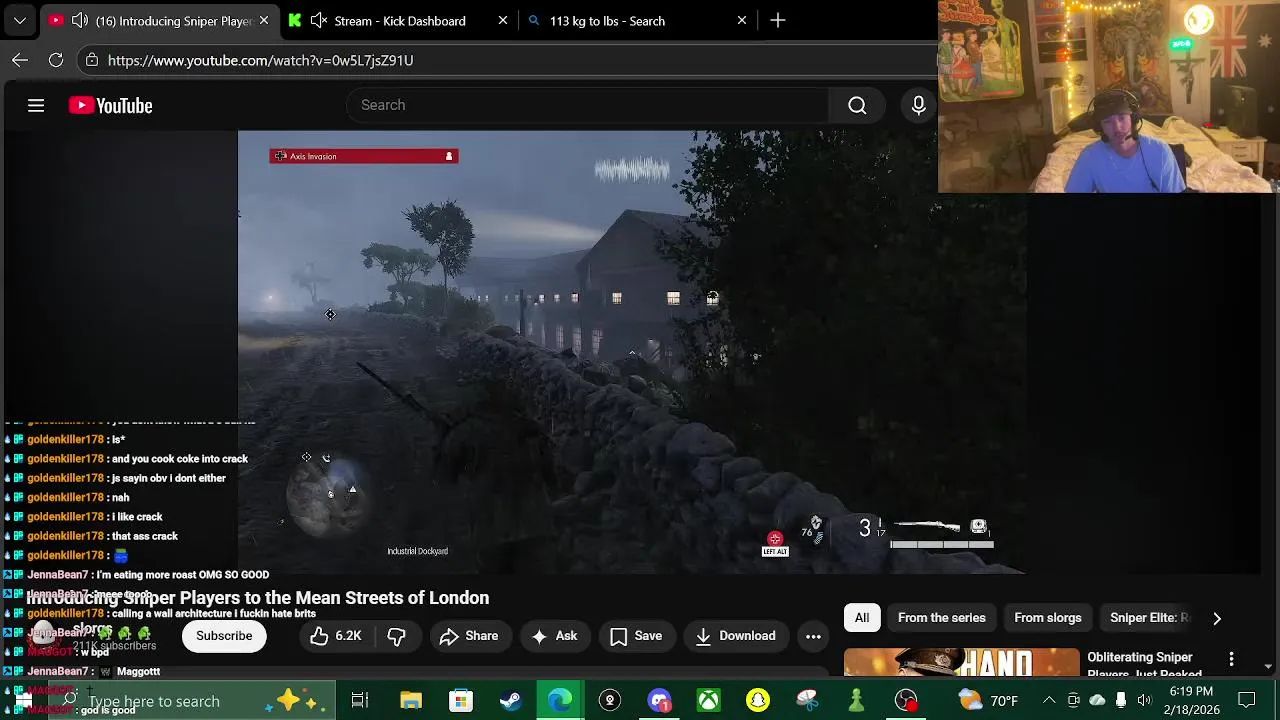
Task: Select the Sniper Elite chip
Action: (1149, 618)
